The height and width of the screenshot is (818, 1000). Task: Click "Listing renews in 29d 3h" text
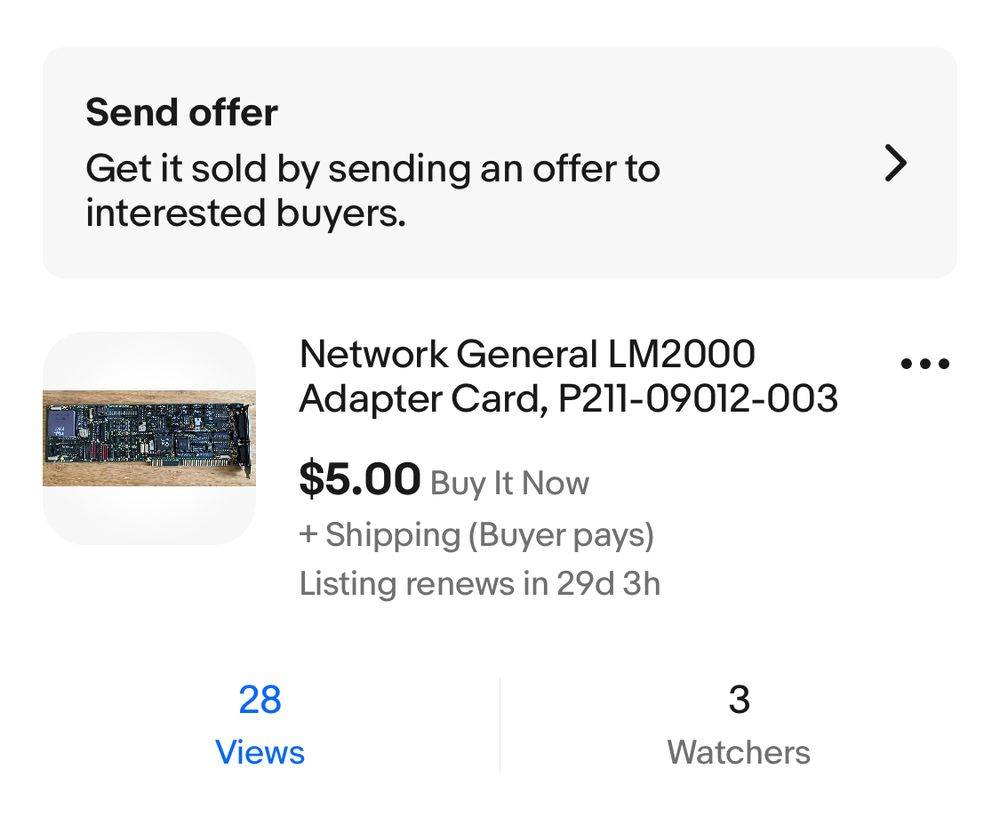[480, 583]
